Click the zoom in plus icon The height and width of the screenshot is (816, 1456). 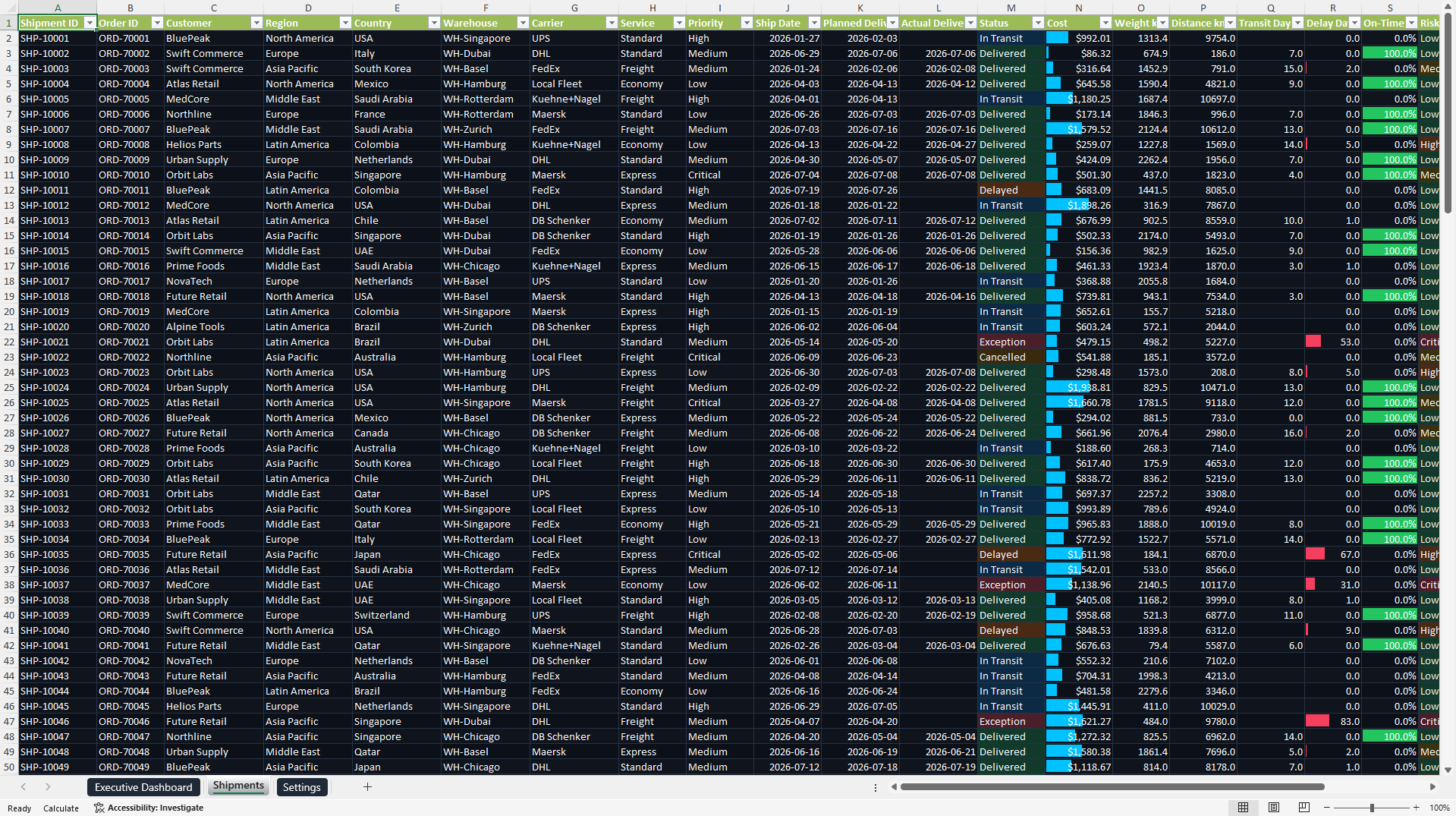pos(1416,808)
